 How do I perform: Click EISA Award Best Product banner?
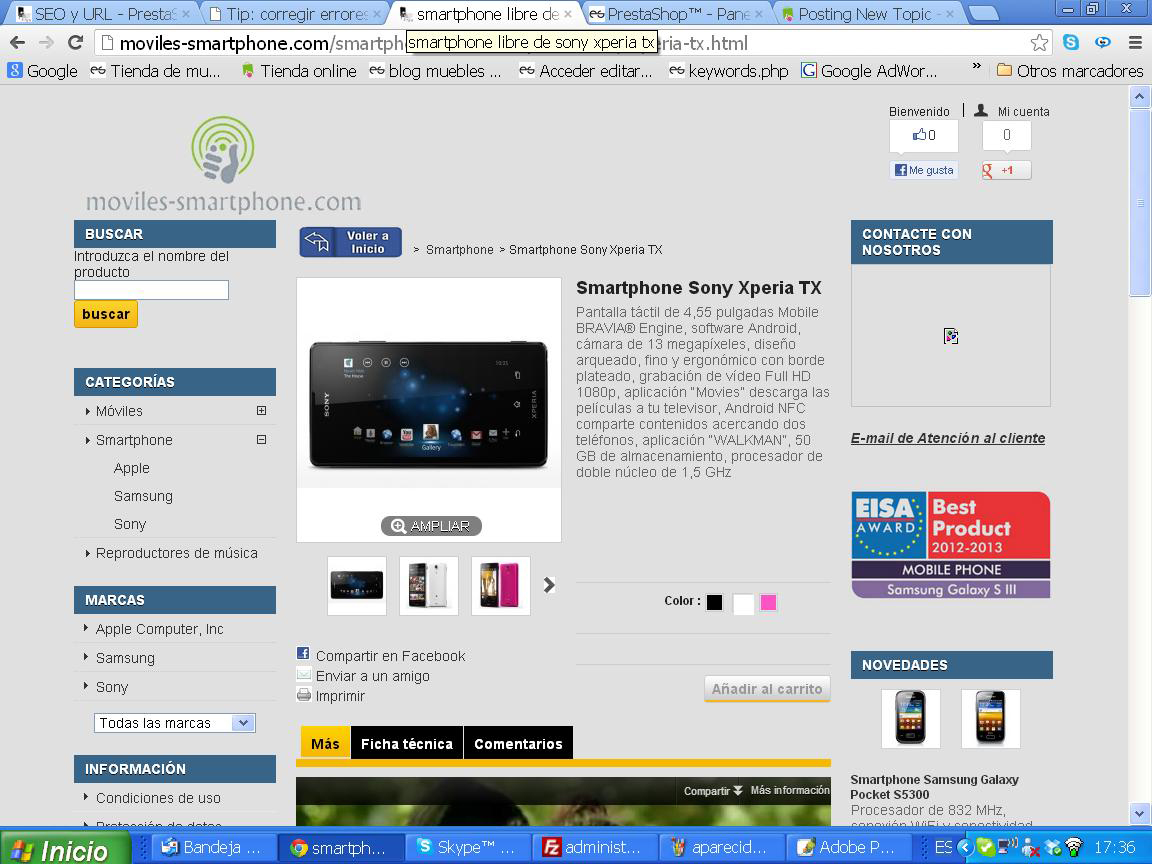click(951, 544)
